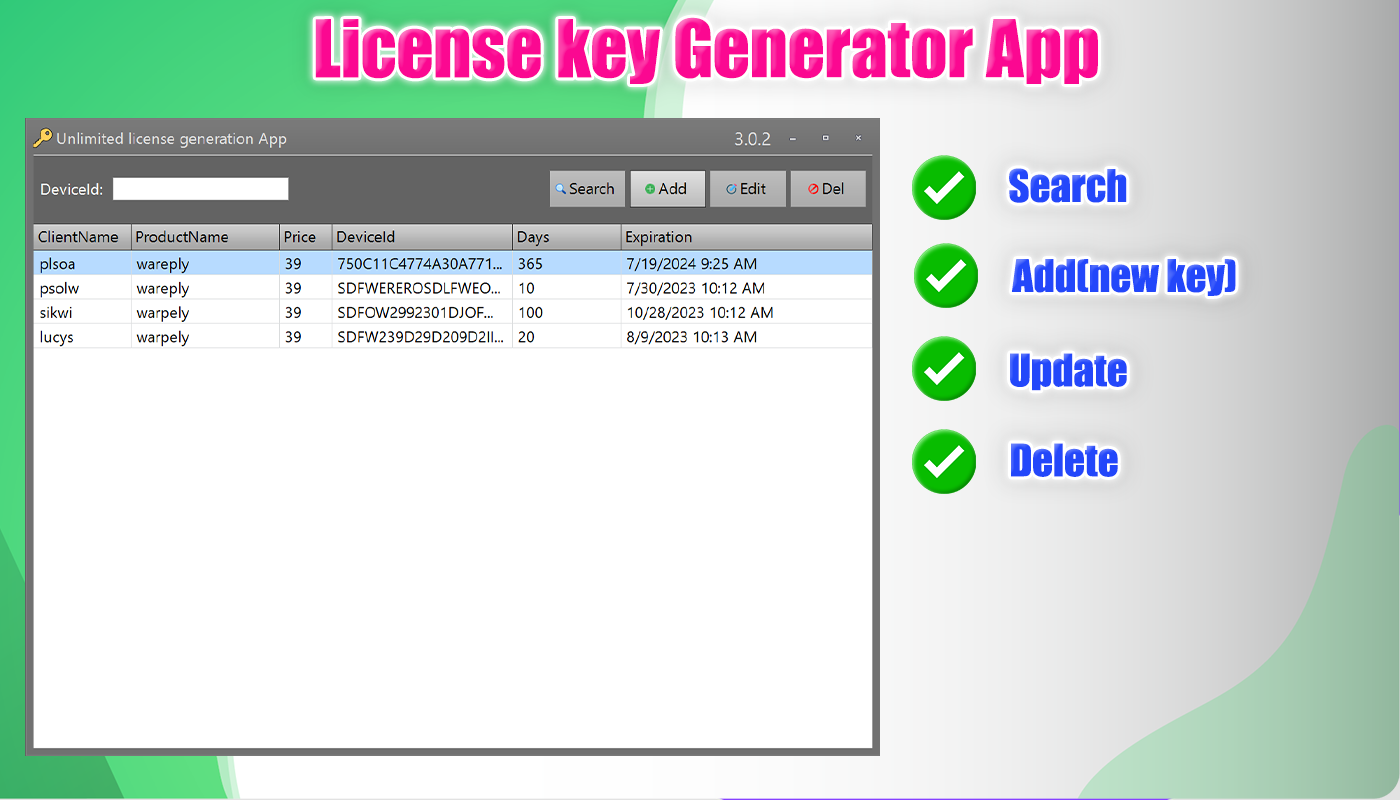Click the green checkmark beside Search

click(943, 188)
